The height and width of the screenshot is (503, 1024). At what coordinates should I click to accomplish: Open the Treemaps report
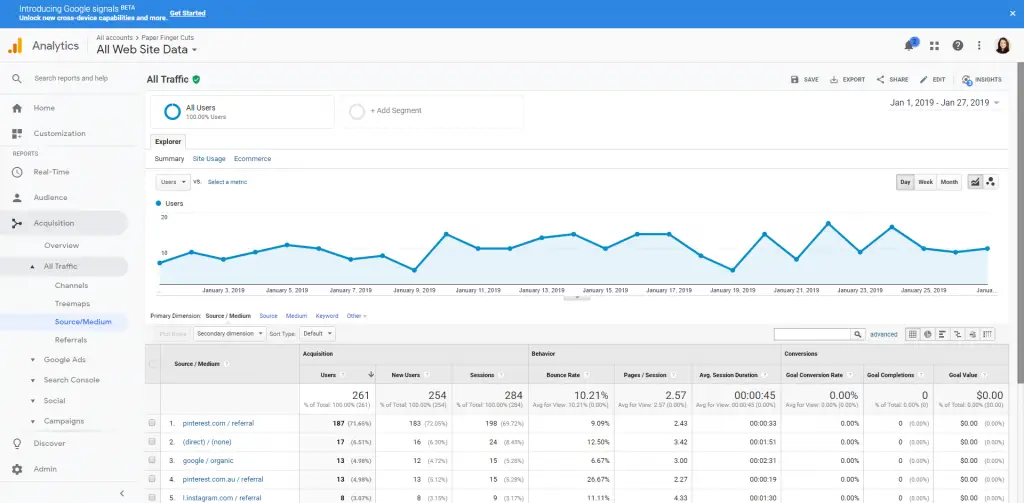pos(72,304)
